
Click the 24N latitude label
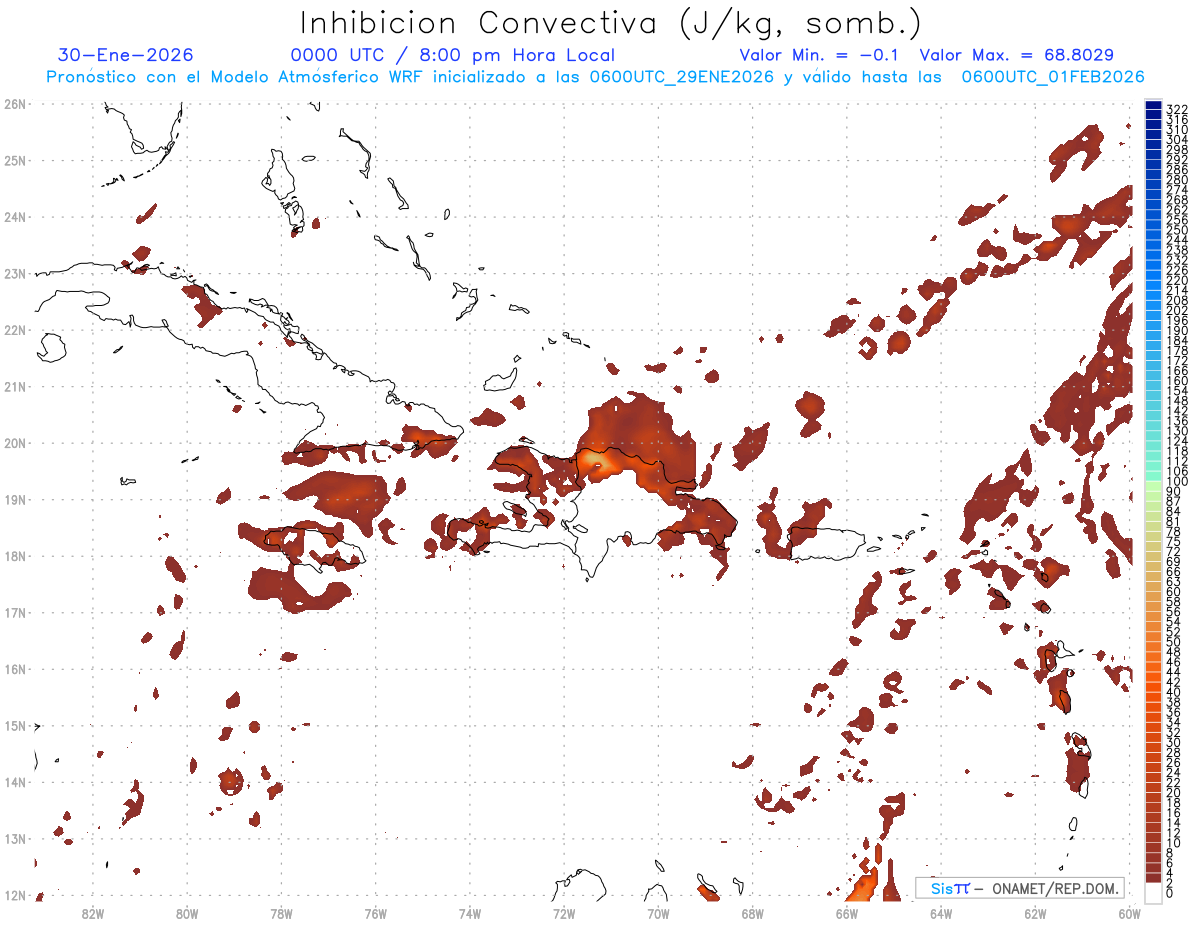[15, 217]
